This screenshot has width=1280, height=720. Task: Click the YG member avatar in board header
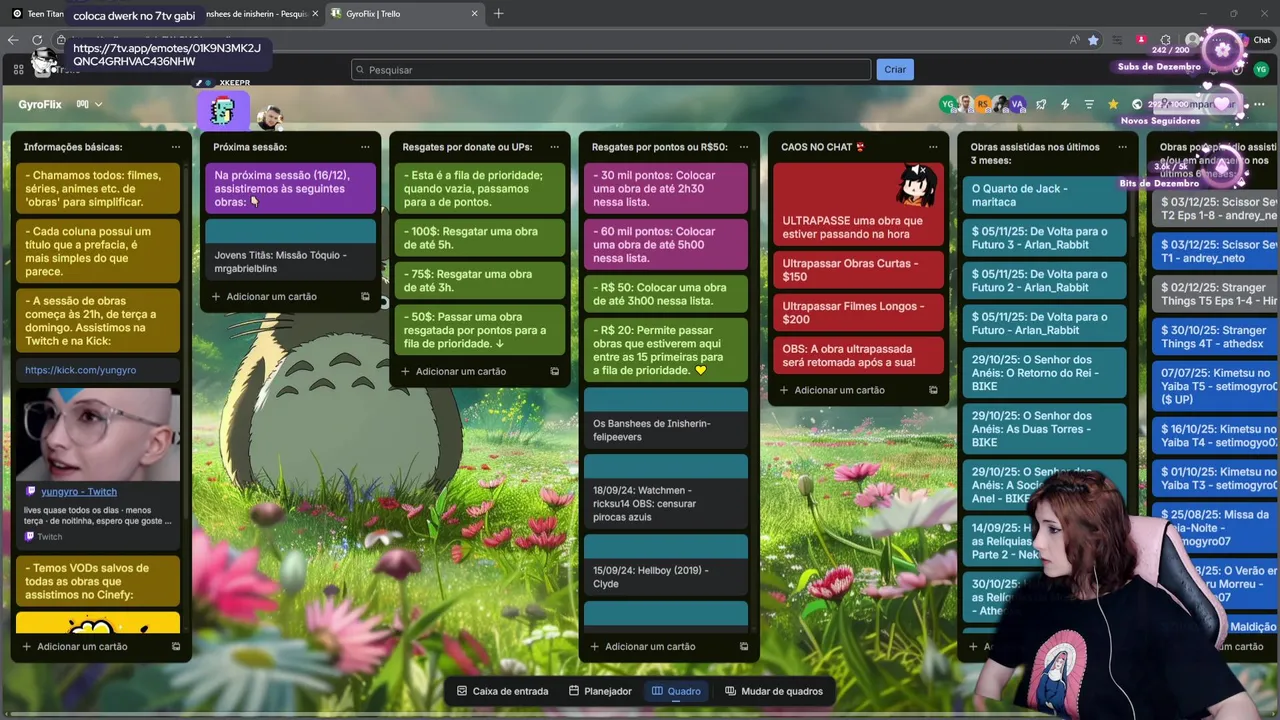point(947,104)
